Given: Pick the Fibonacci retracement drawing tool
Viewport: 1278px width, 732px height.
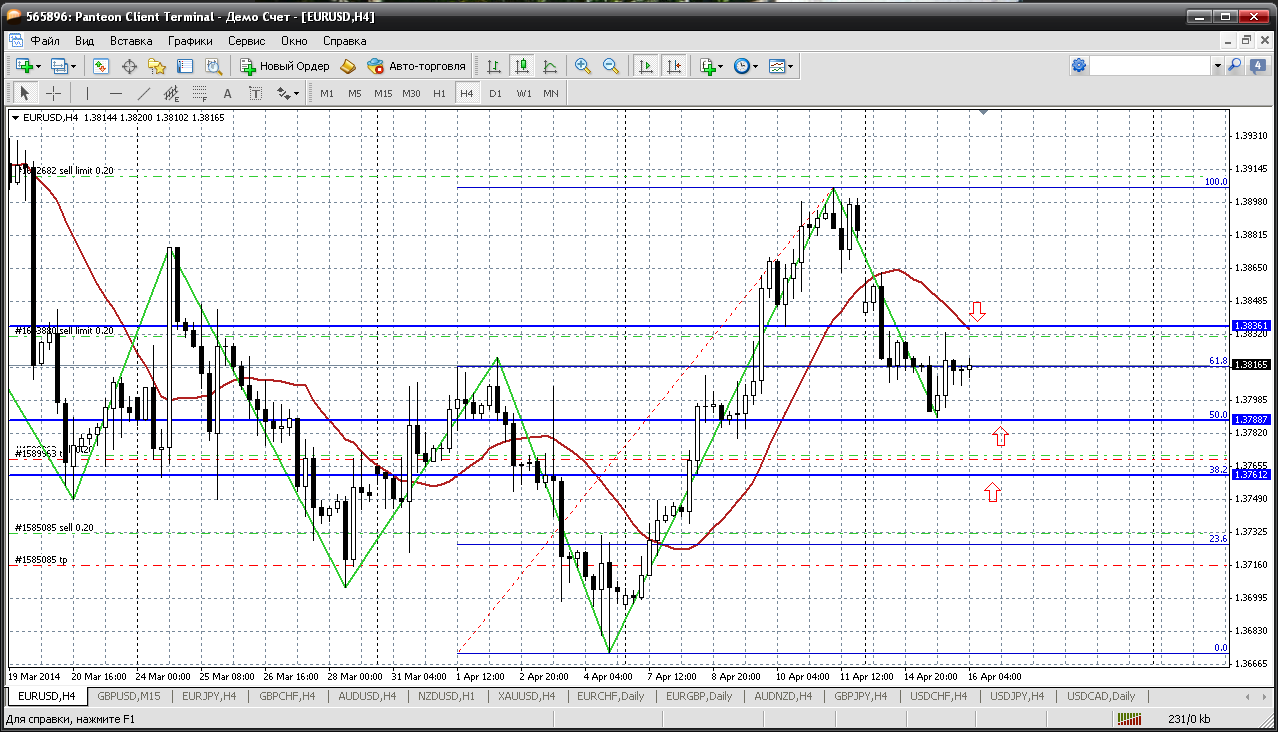Looking at the screenshot, I should [x=199, y=93].
